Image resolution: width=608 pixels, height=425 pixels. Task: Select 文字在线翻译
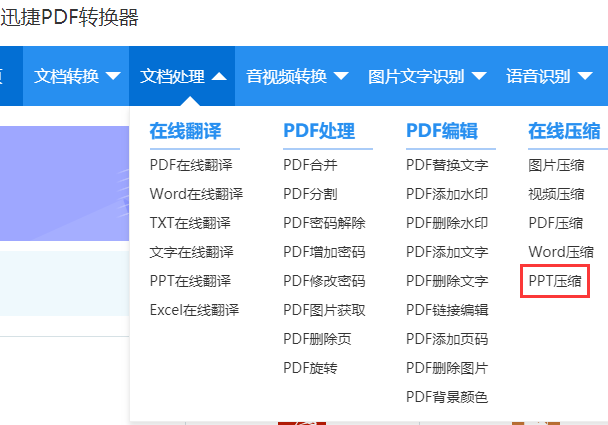[192, 252]
